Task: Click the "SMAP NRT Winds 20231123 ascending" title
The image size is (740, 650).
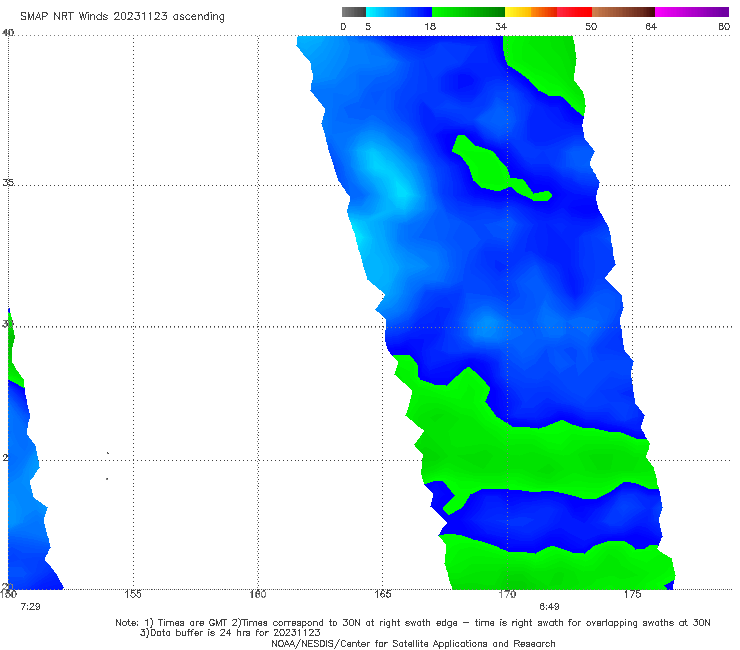Action: [122, 16]
